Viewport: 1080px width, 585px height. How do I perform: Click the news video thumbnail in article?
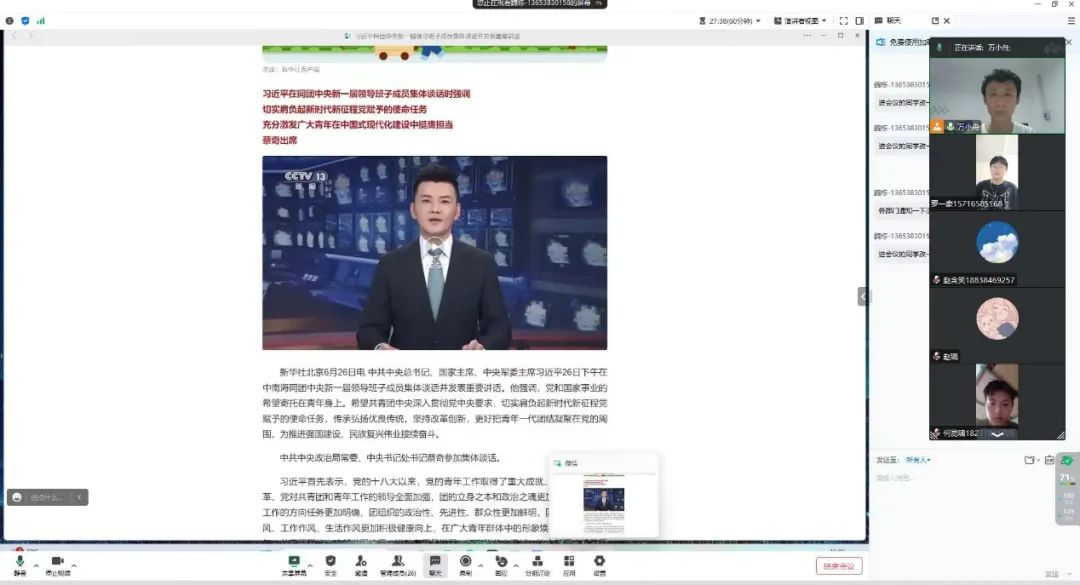(x=434, y=252)
